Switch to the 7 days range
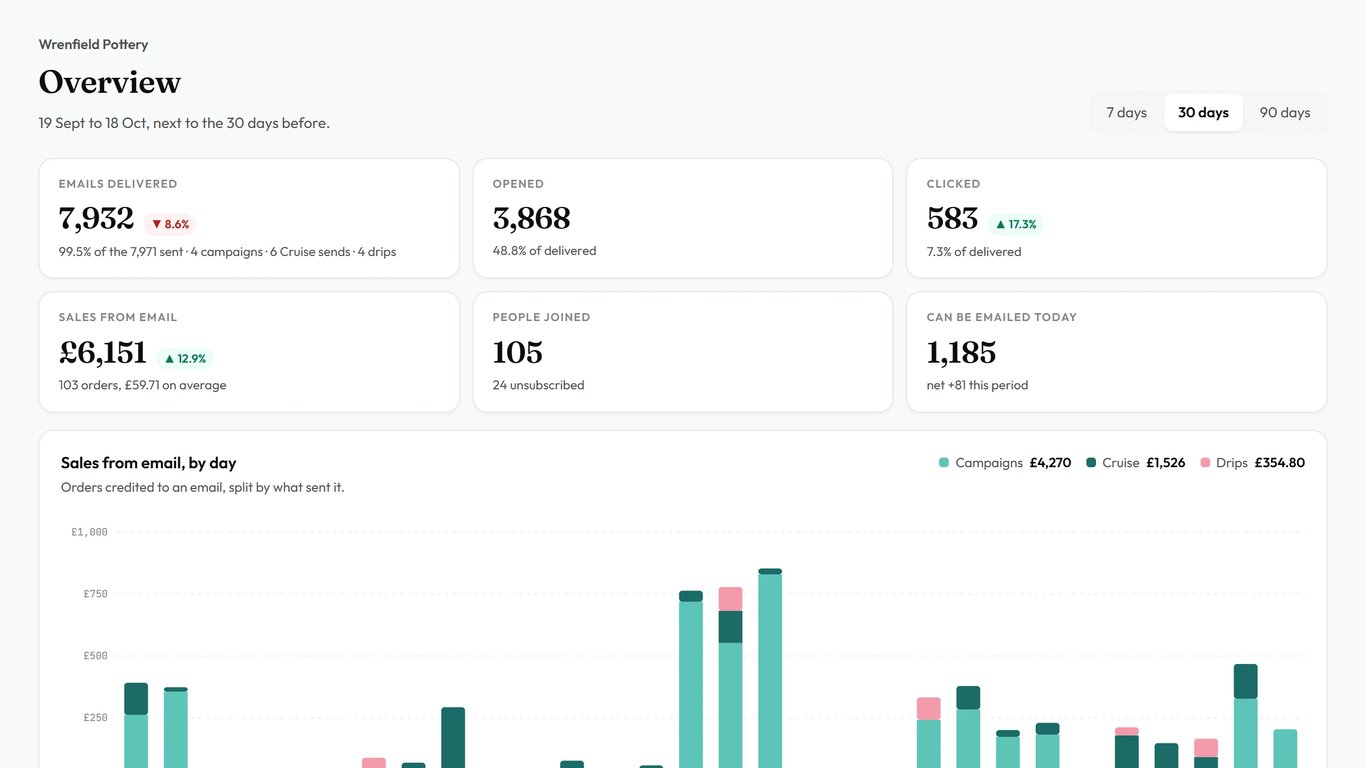This screenshot has width=1366, height=768. [x=1126, y=113]
